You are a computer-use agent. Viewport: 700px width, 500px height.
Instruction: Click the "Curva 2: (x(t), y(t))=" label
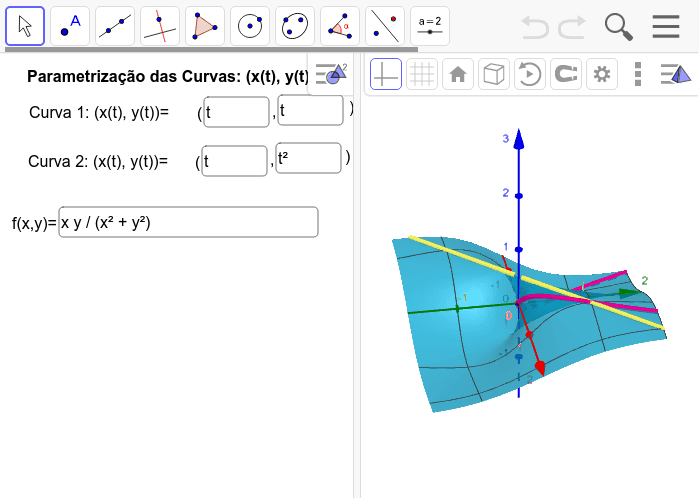(98, 161)
